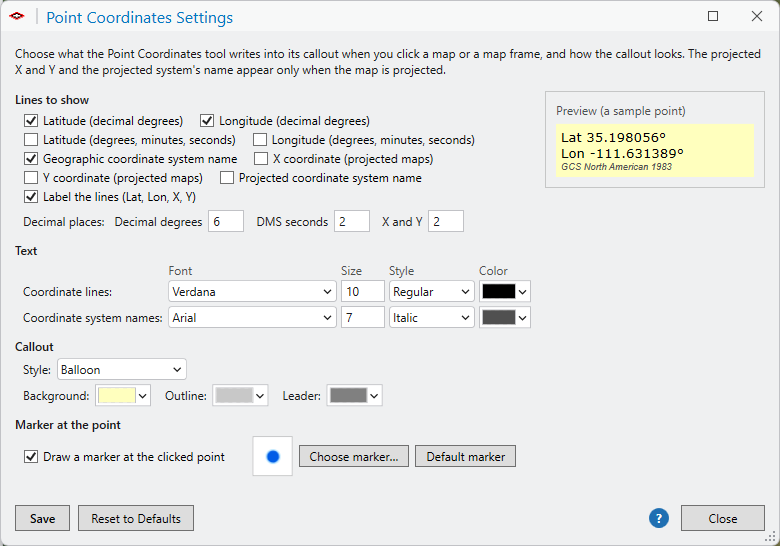
Task: Click the 'Marker at the point' heading
Action: click(x=68, y=425)
